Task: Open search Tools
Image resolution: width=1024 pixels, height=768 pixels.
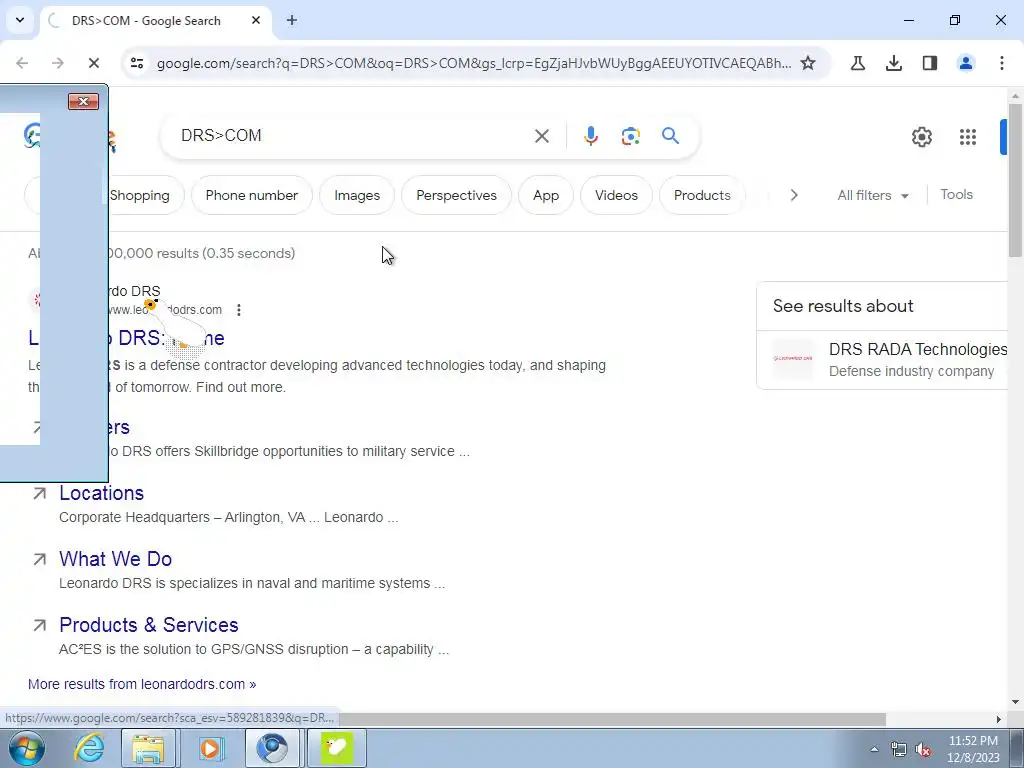Action: 956,195
